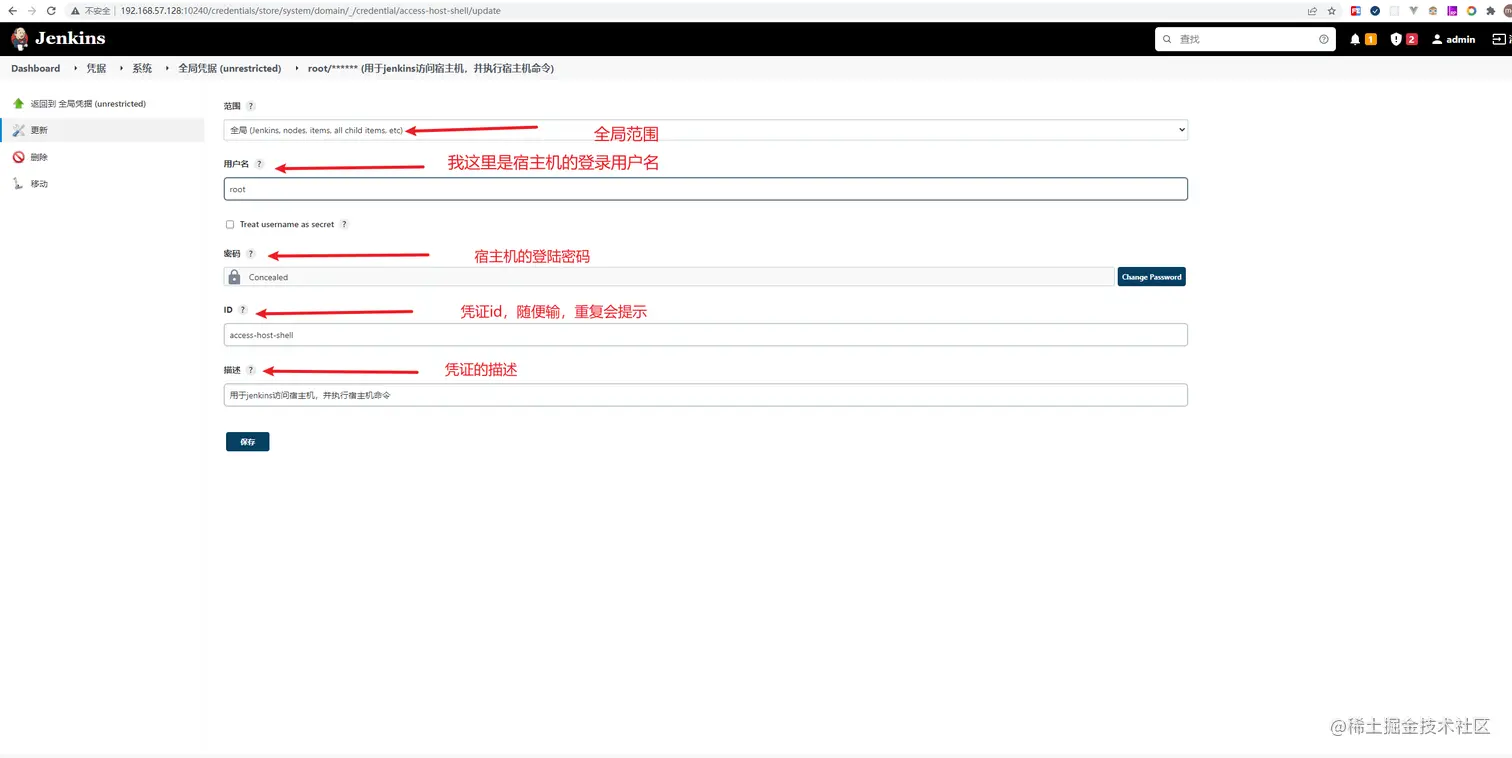Image resolution: width=1512 pixels, height=758 pixels.
Task: Click the search help question icon
Action: point(1324,39)
